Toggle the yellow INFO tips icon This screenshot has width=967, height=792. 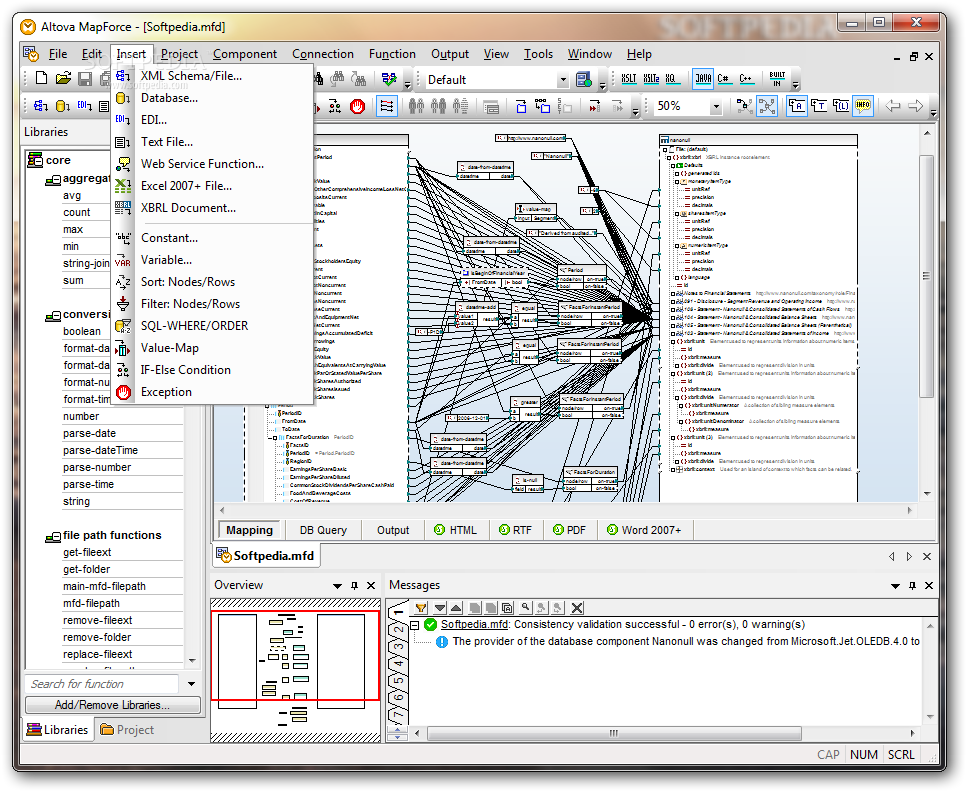pyautogui.click(x=863, y=106)
